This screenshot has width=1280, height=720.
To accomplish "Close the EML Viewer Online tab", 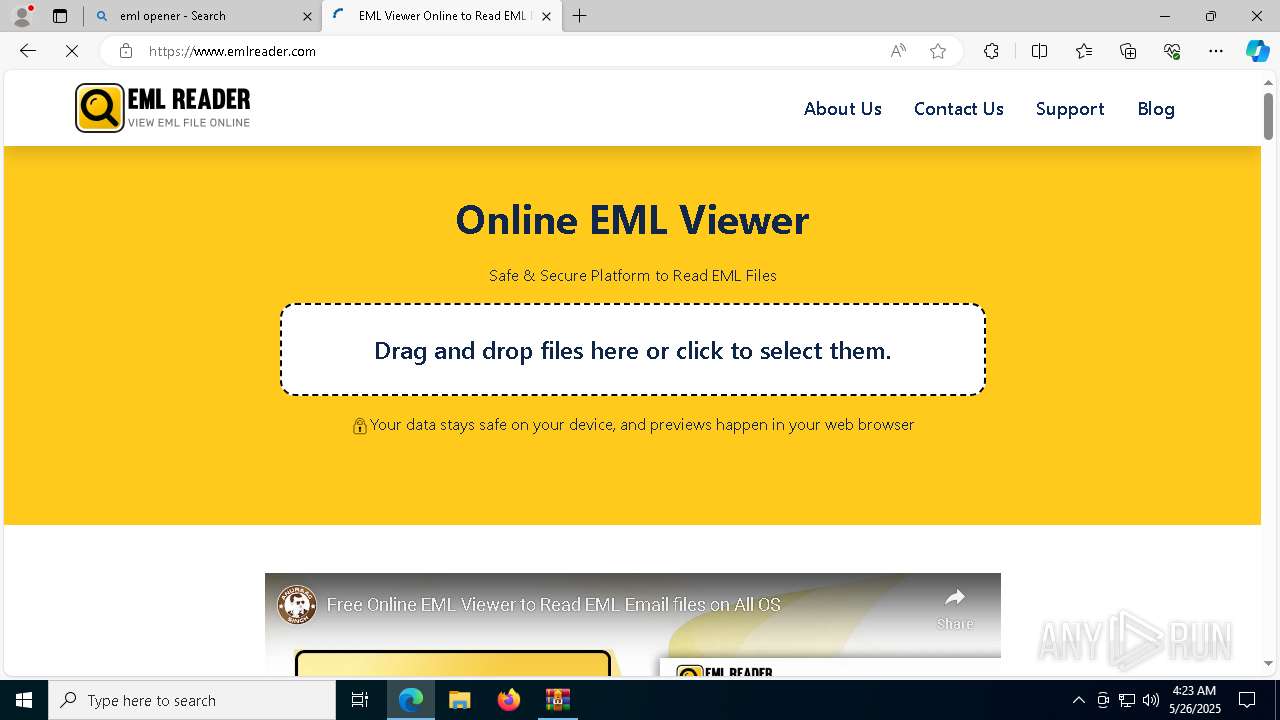I will [546, 16].
